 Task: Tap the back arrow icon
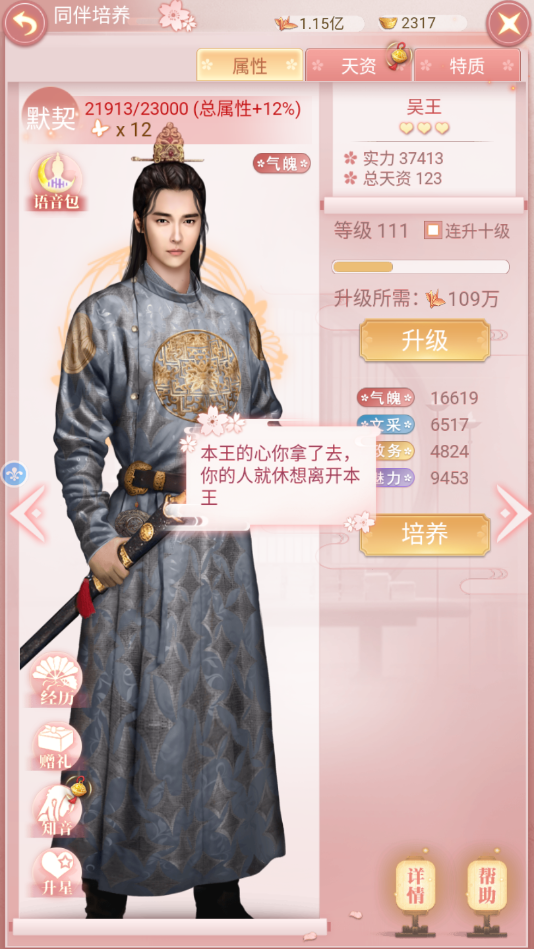coord(25,24)
